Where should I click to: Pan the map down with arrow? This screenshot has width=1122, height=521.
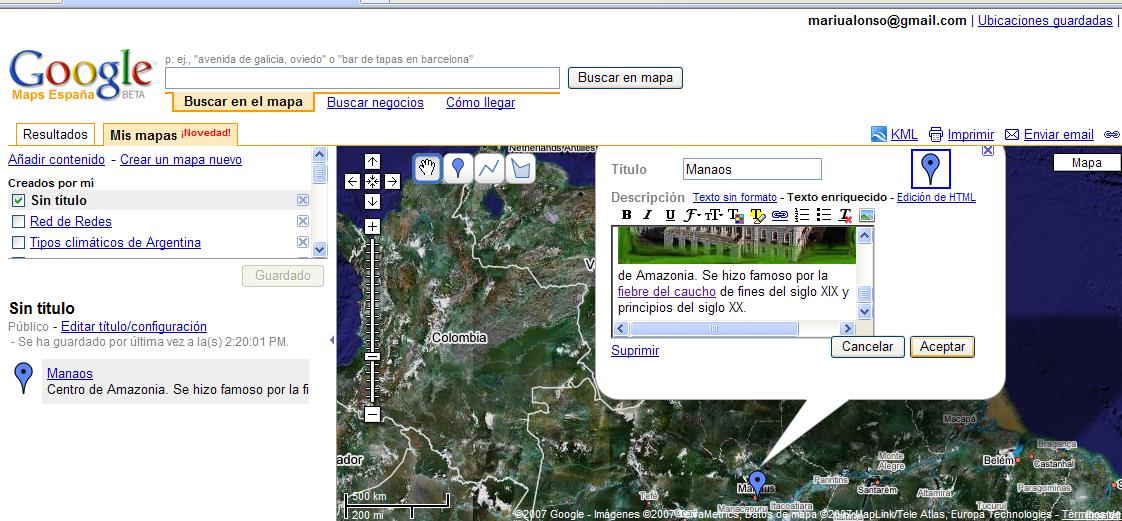[372, 201]
